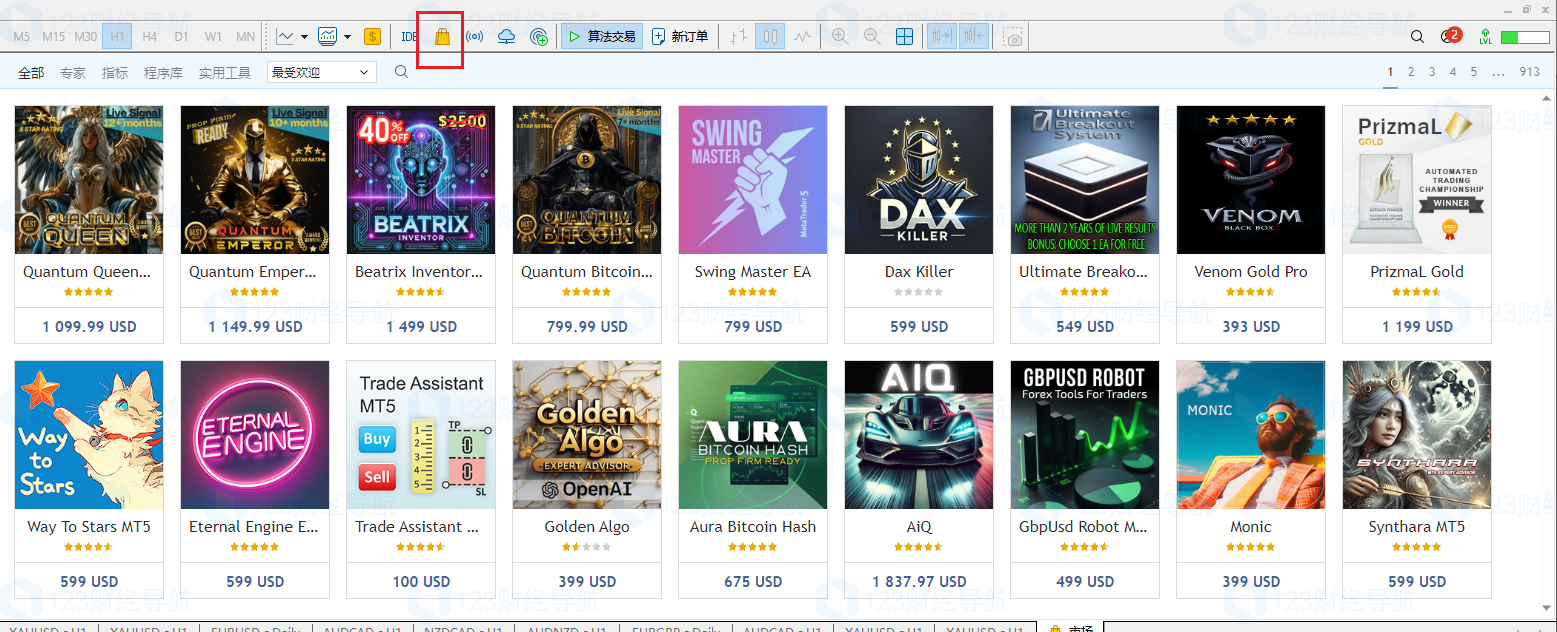Image resolution: width=1557 pixels, height=632 pixels.
Task: Go to page 2 of results
Action: (1411, 72)
